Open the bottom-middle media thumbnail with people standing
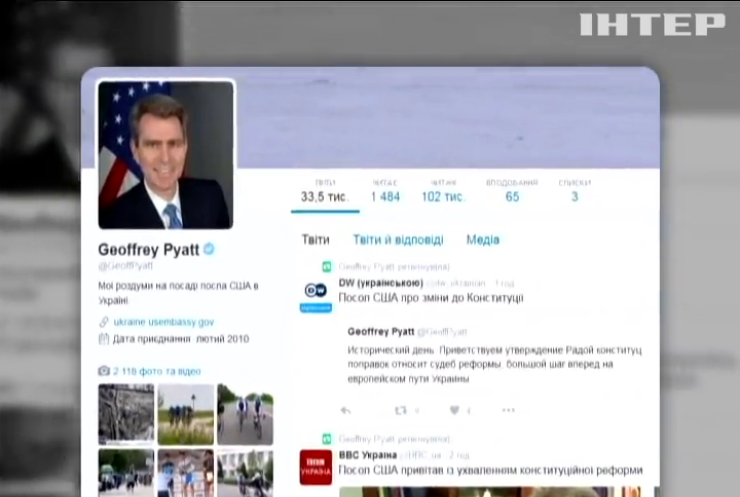This screenshot has height=497, width=740. pyautogui.click(x=185, y=473)
